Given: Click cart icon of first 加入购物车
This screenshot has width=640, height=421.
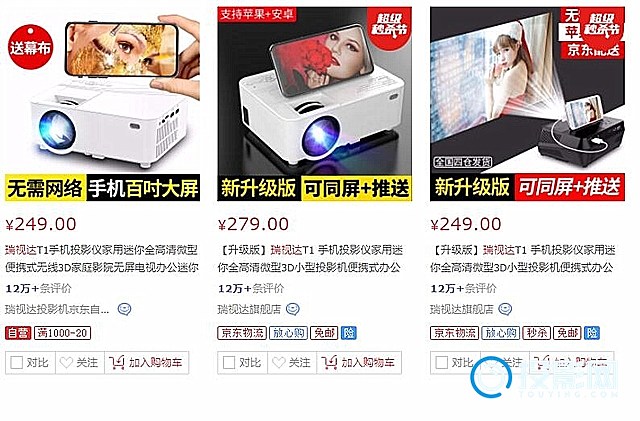Looking at the screenshot, I should [117, 362].
